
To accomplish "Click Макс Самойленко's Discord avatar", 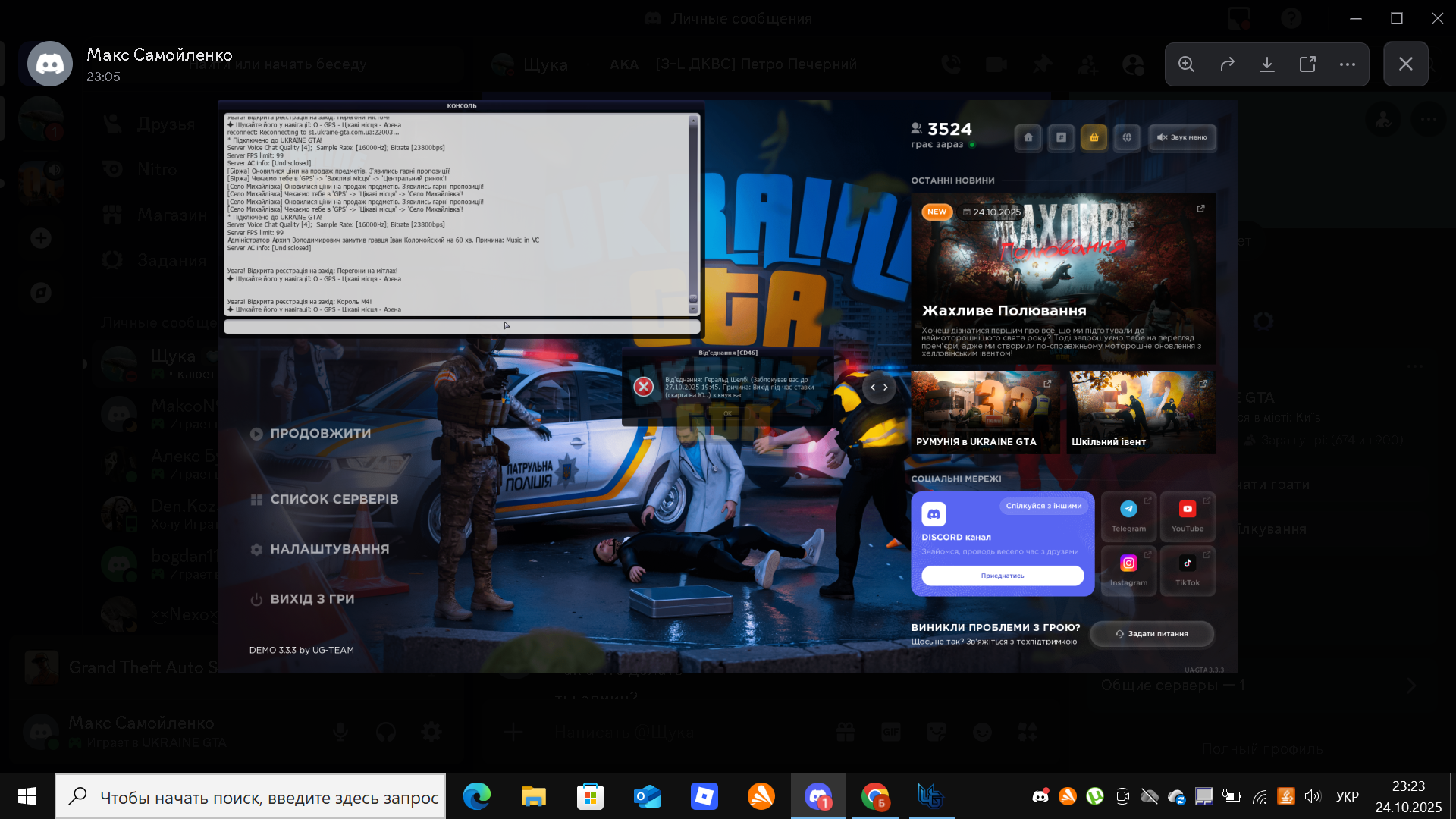I will 50,64.
